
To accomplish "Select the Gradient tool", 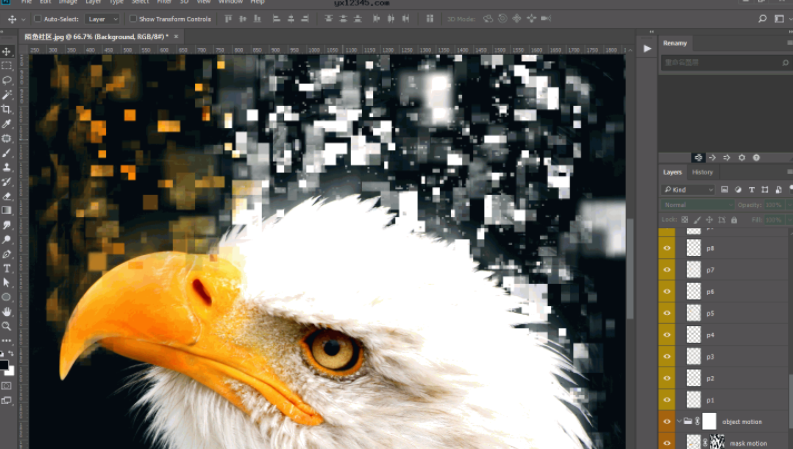I will pos(7,210).
